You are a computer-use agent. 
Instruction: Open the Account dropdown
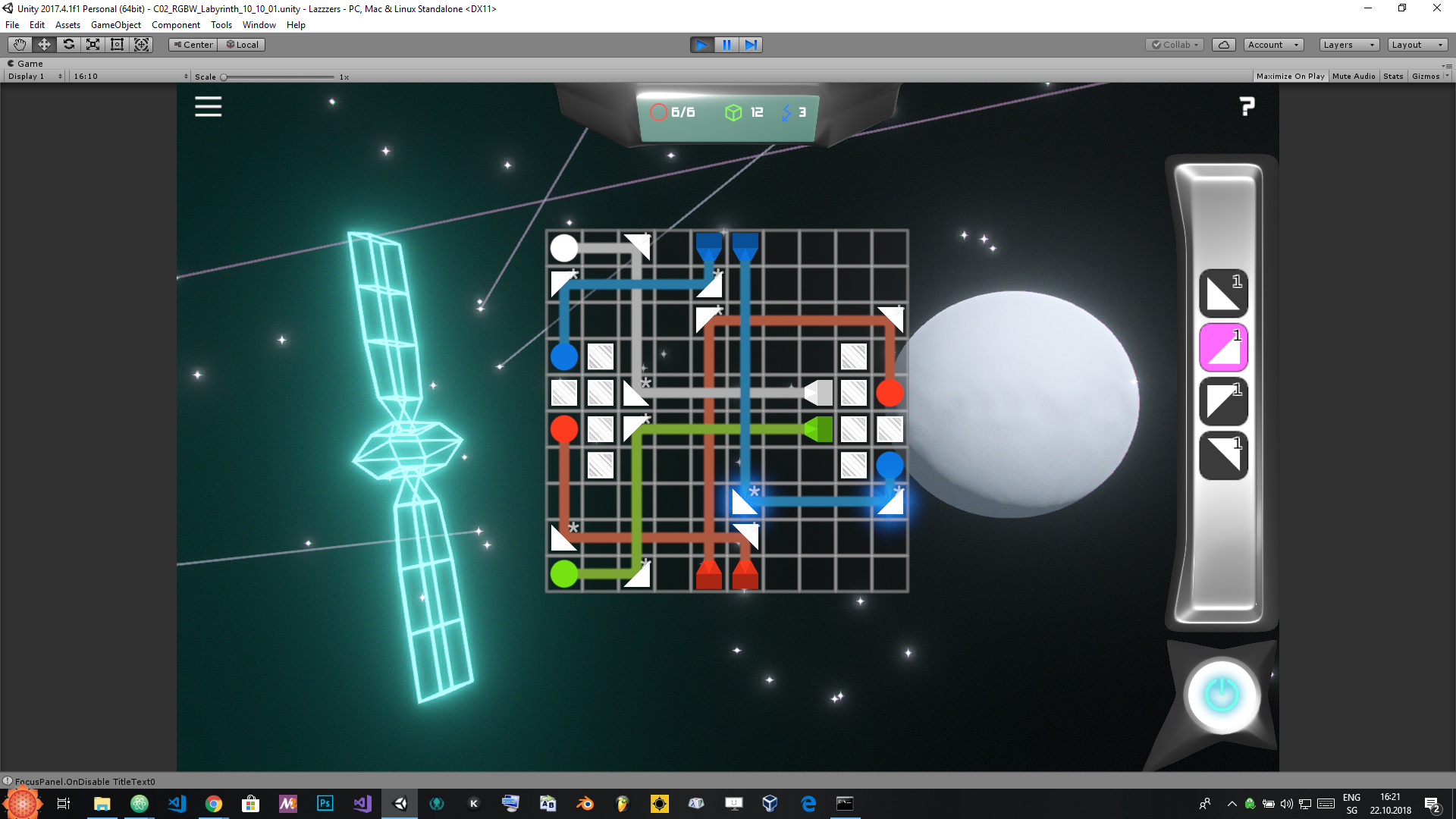[x=1272, y=45]
